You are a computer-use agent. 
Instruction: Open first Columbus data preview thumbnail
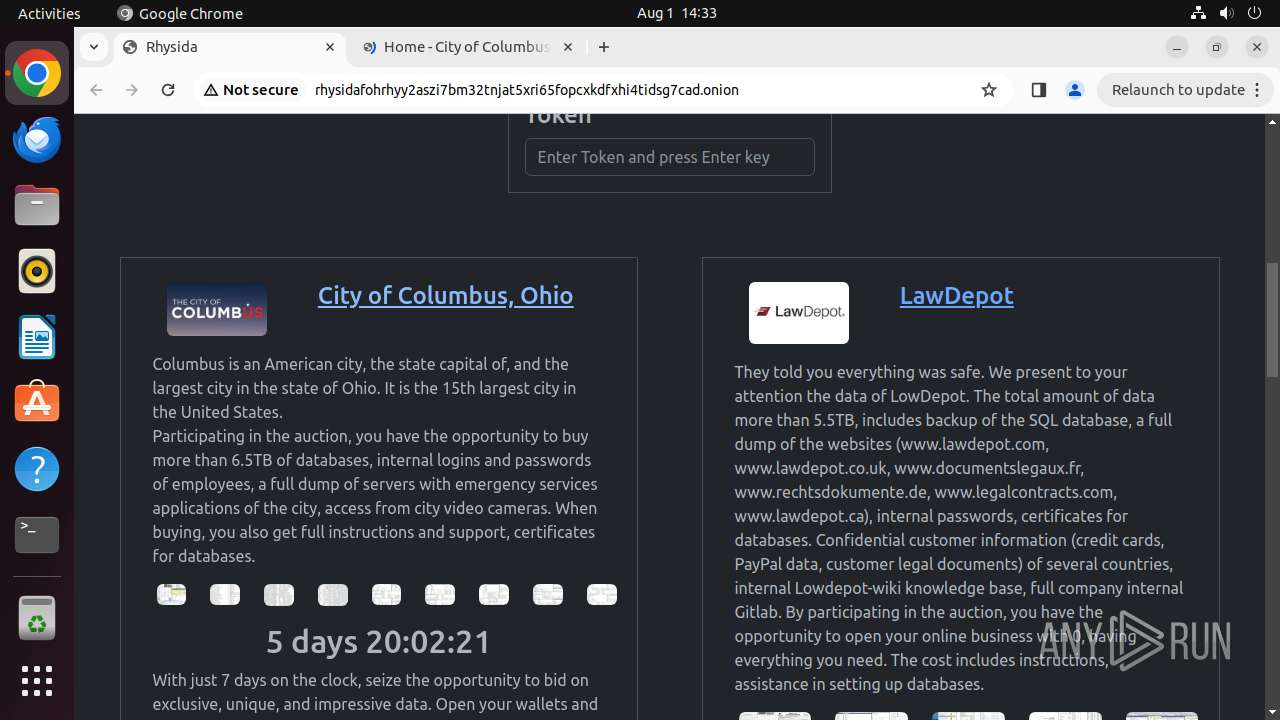(x=171, y=595)
